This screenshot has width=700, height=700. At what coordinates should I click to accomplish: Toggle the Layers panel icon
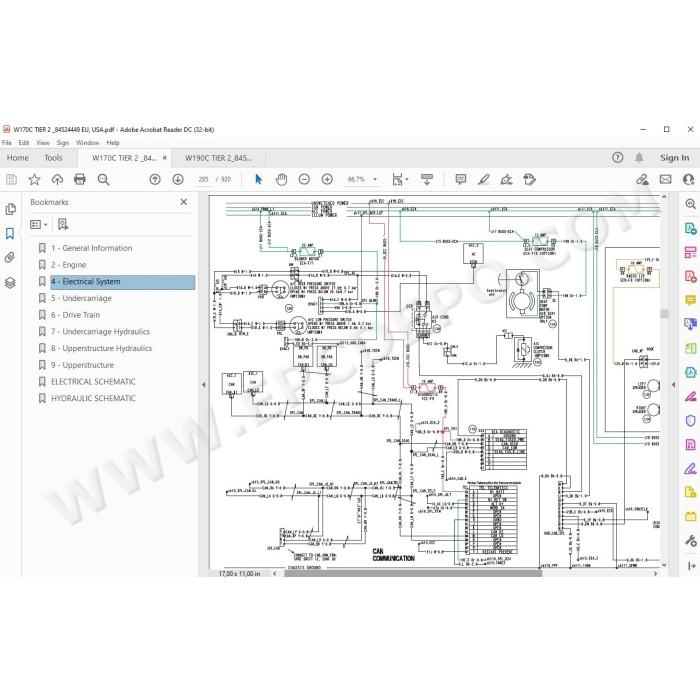pos(10,282)
